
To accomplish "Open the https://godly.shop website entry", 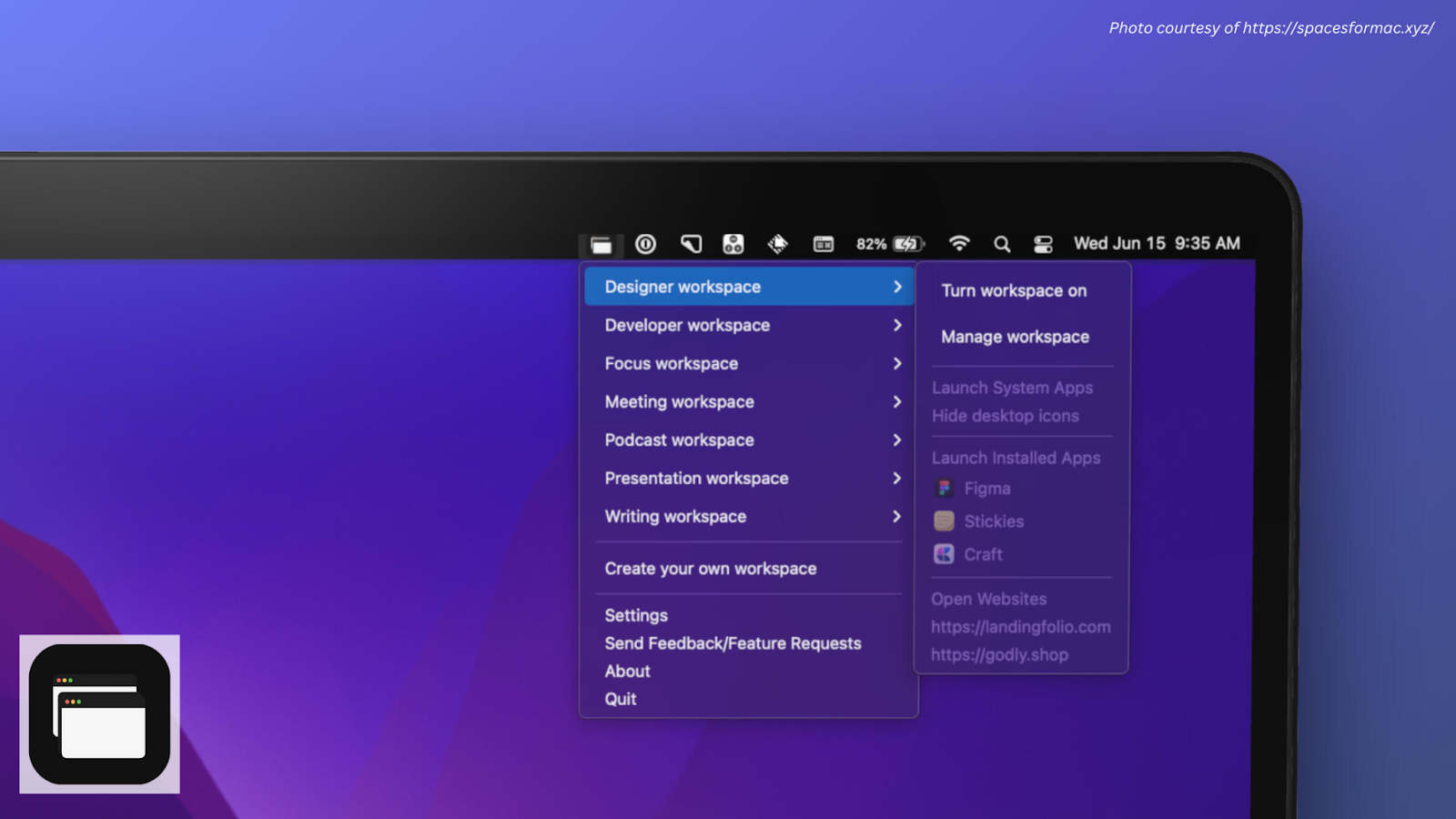I will (x=999, y=655).
